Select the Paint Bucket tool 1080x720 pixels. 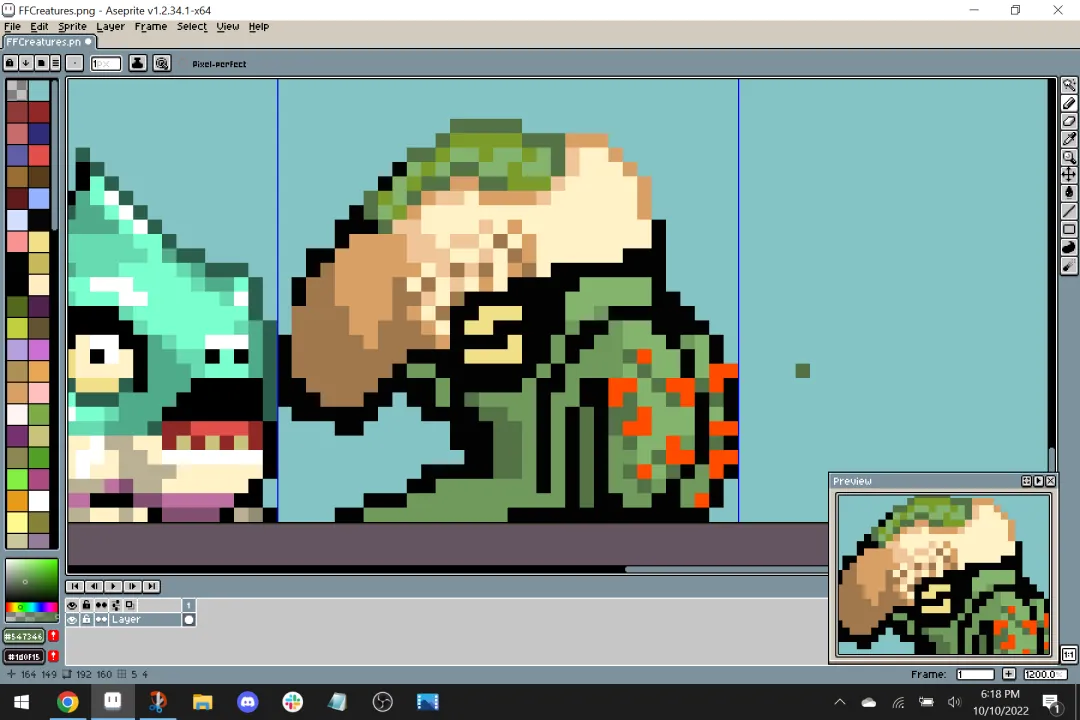click(x=1069, y=193)
